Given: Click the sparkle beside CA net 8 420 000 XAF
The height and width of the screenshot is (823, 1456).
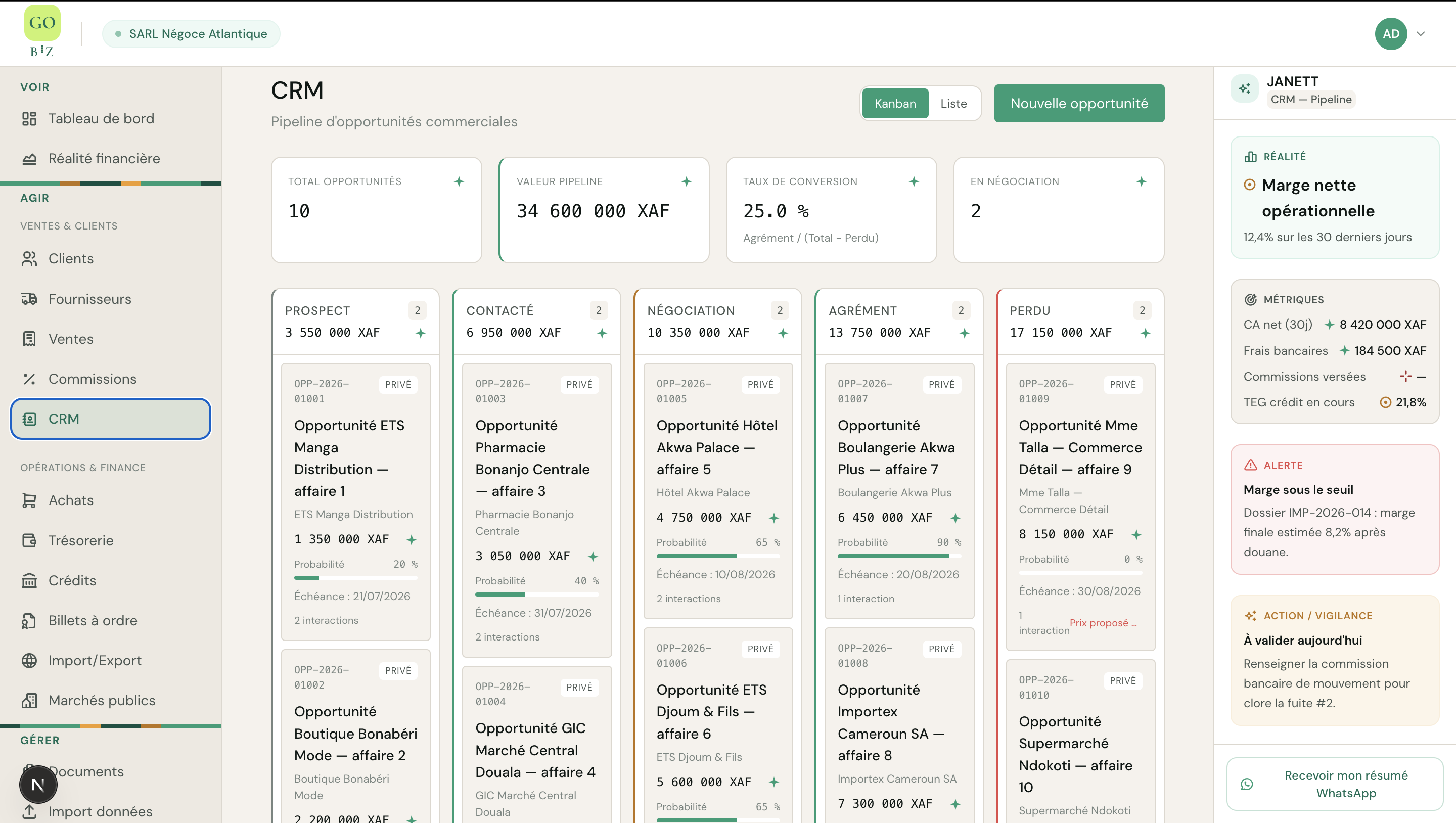Looking at the screenshot, I should click(x=1330, y=325).
